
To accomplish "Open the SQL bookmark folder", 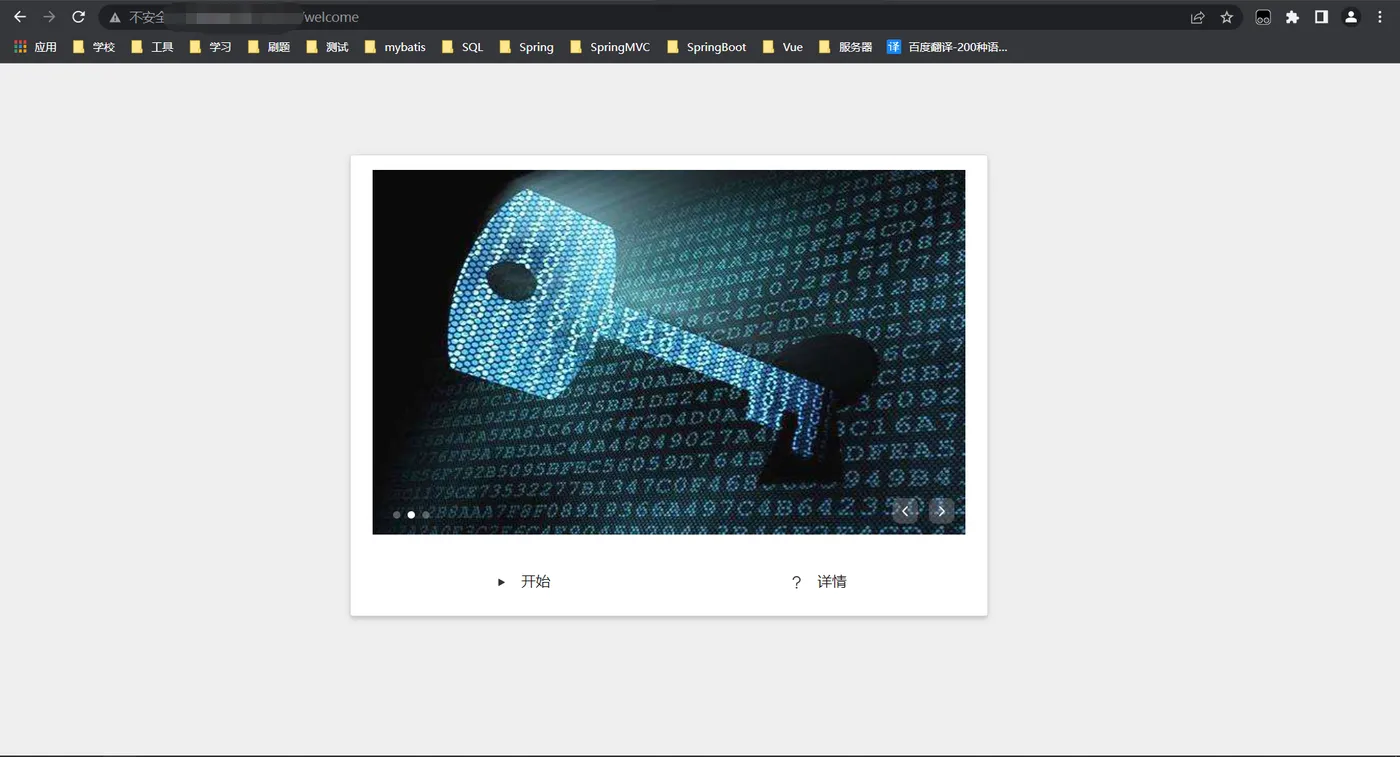I will click(x=462, y=47).
